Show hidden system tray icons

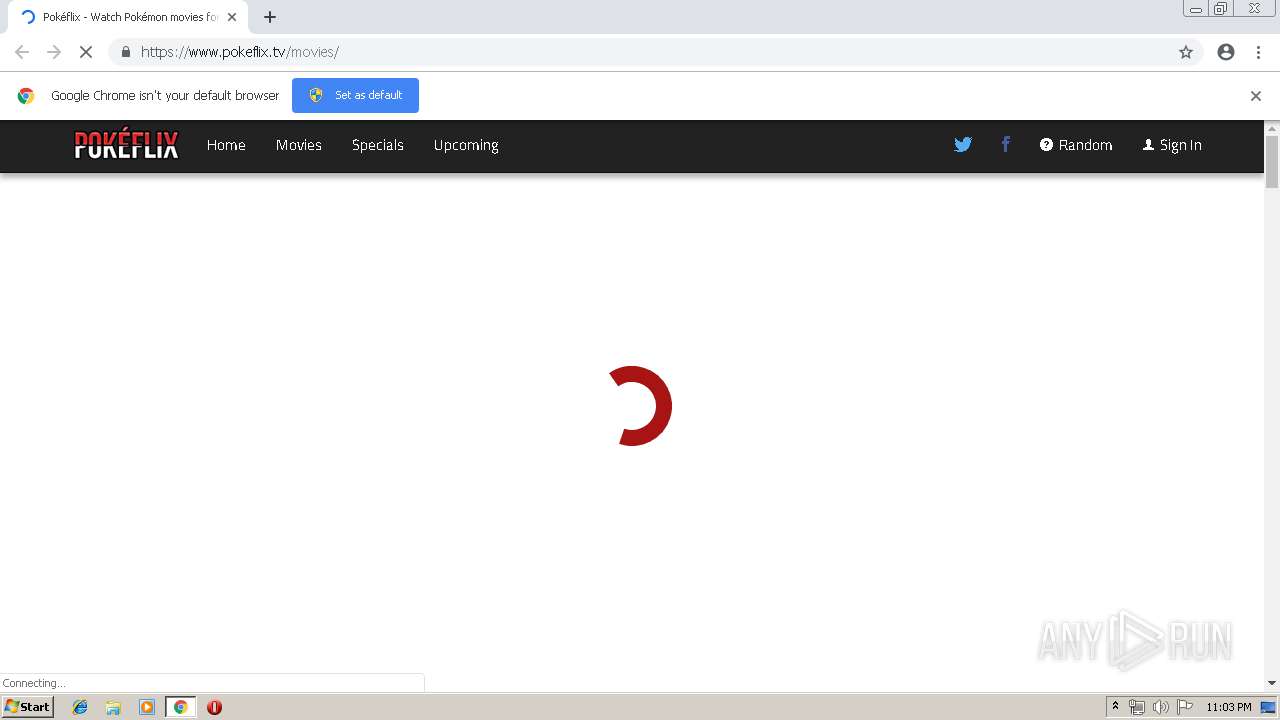point(1115,707)
